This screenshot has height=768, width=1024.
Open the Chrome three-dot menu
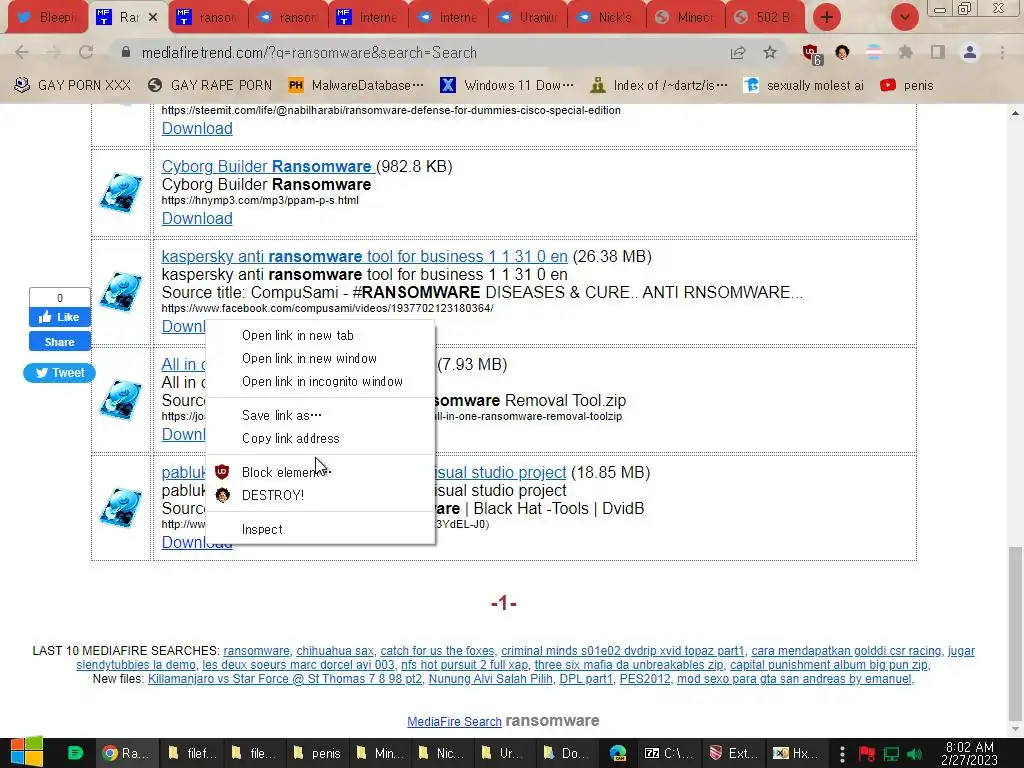click(x=1002, y=52)
